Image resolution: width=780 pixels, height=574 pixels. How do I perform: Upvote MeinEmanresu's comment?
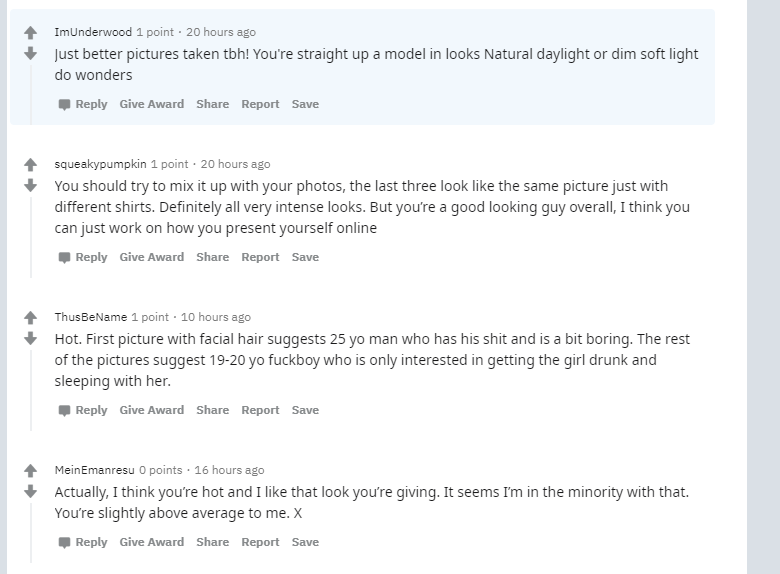tap(30, 471)
